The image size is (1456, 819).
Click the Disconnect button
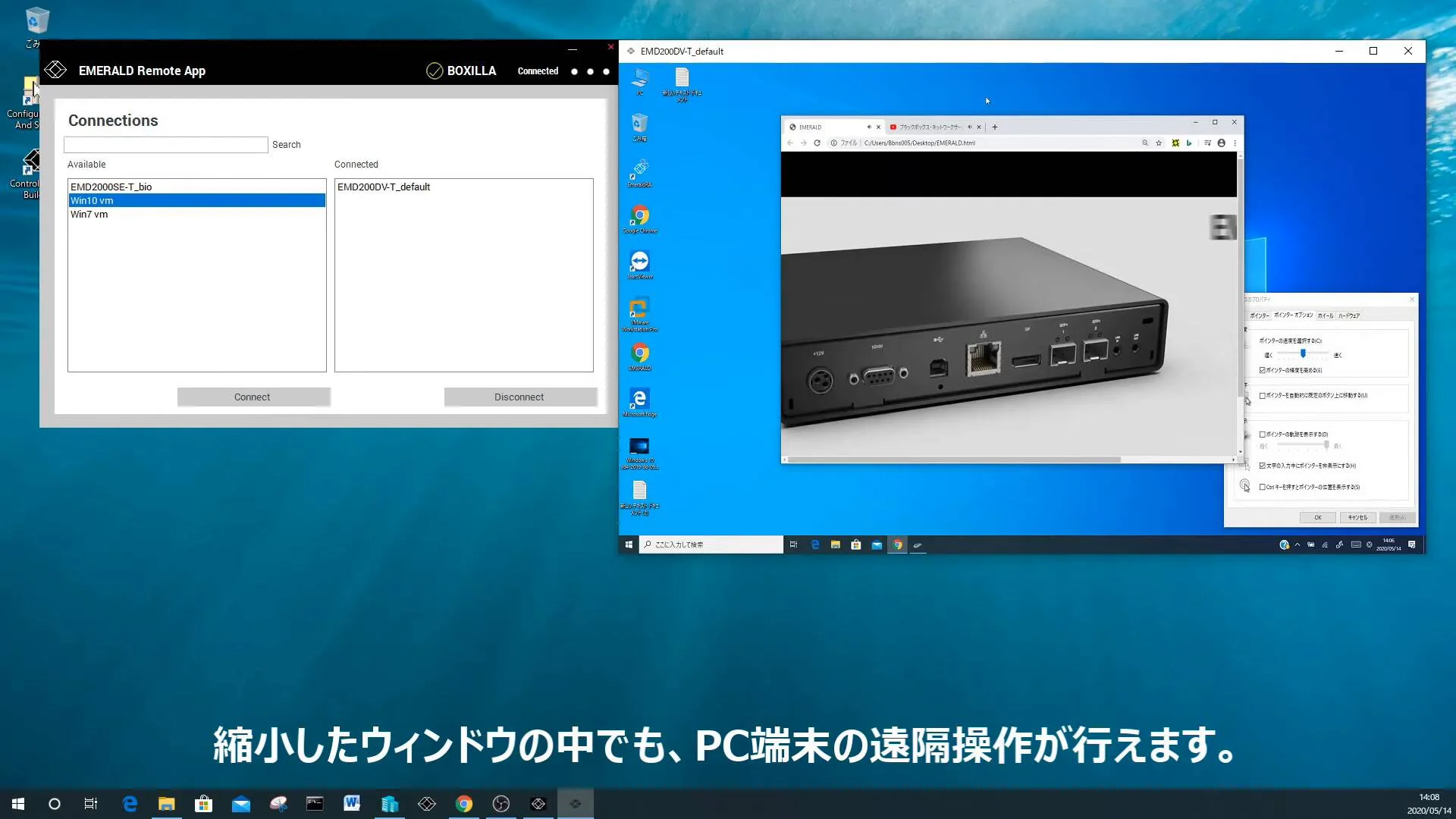[520, 397]
